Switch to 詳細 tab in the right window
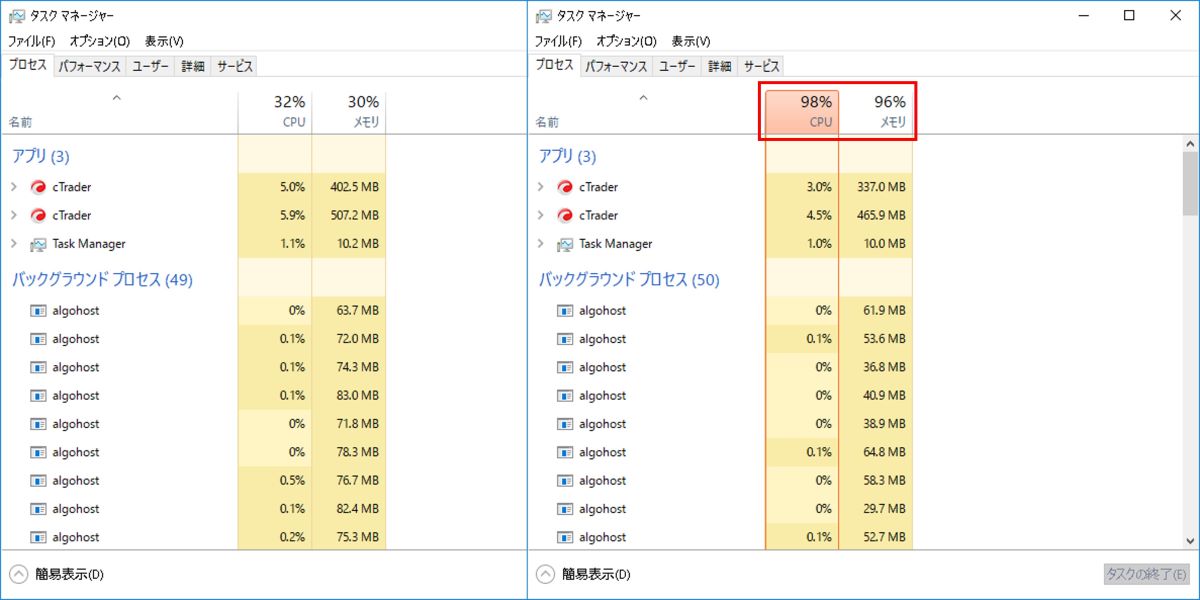The image size is (1200, 600). pyautogui.click(x=720, y=67)
